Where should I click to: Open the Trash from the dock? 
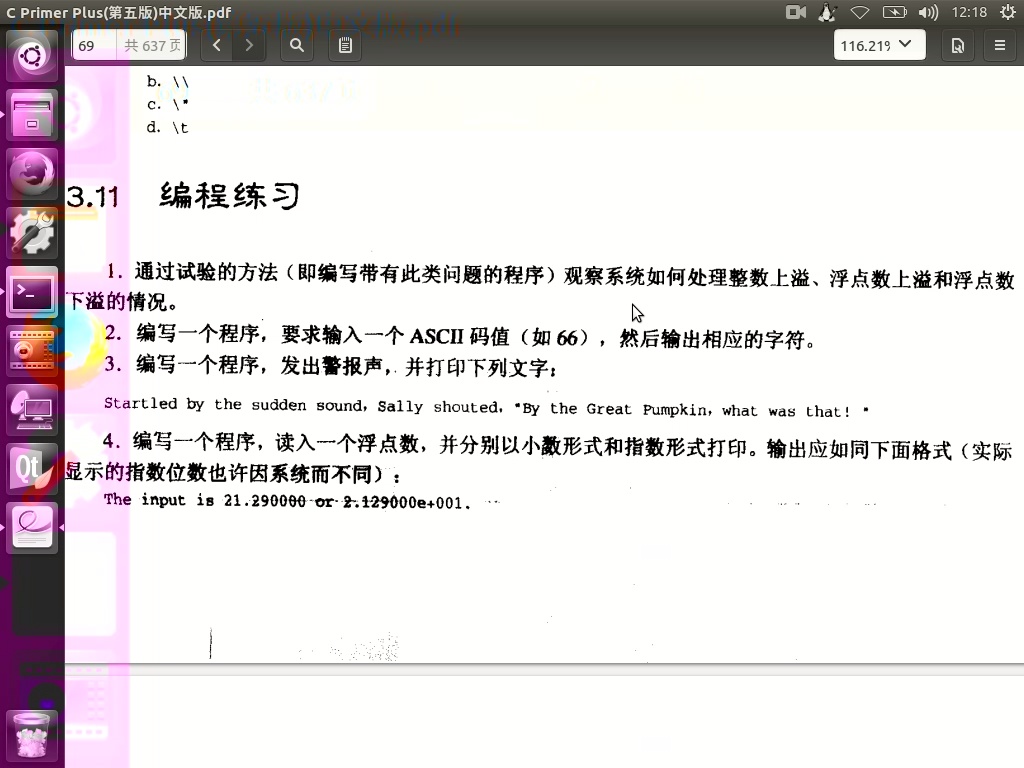pyautogui.click(x=31, y=737)
